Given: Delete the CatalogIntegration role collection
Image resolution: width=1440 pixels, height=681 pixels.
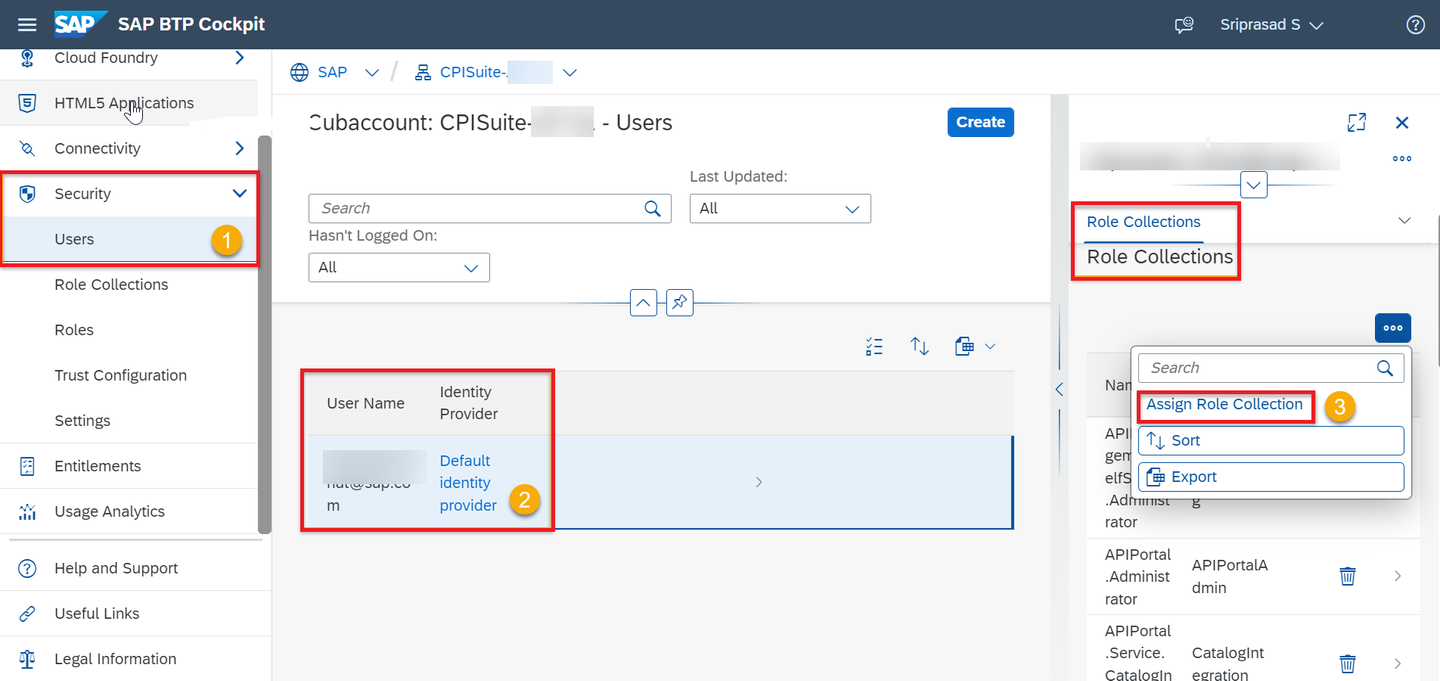Looking at the screenshot, I should coord(1348,663).
